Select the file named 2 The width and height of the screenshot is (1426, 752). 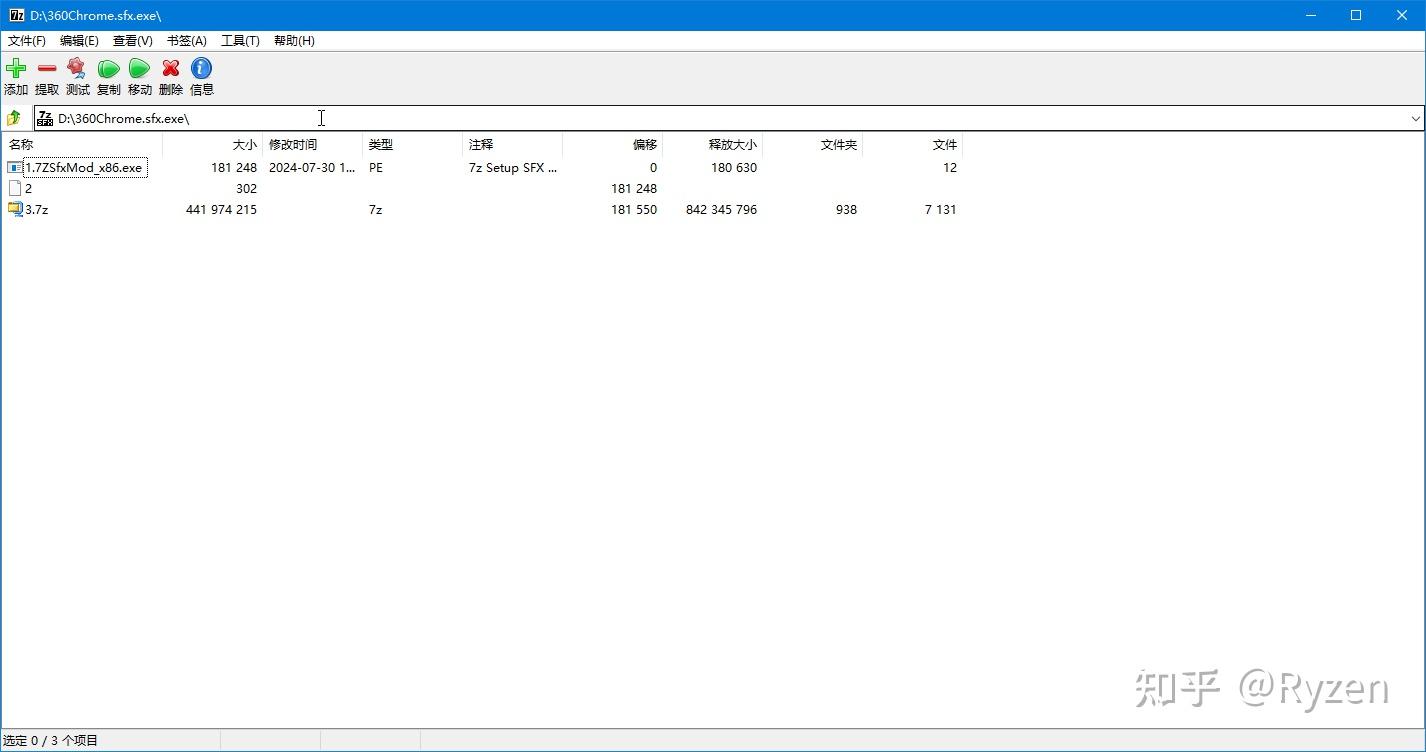tap(28, 188)
